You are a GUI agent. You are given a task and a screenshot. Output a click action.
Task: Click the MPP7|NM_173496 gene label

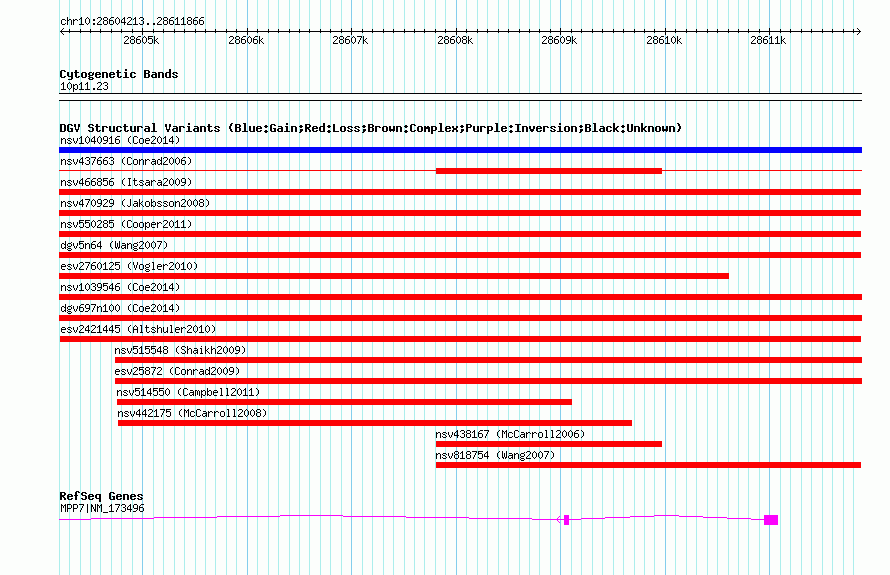point(102,509)
